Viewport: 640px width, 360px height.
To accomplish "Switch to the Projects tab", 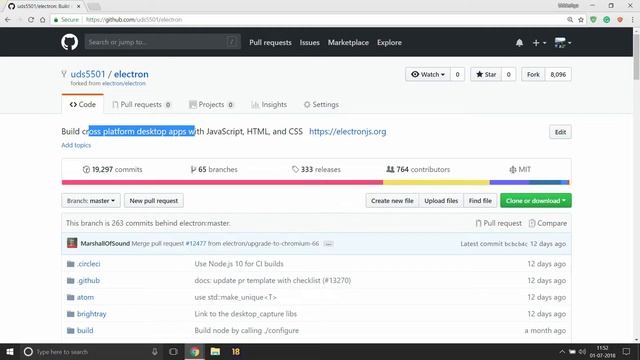I will tap(211, 104).
